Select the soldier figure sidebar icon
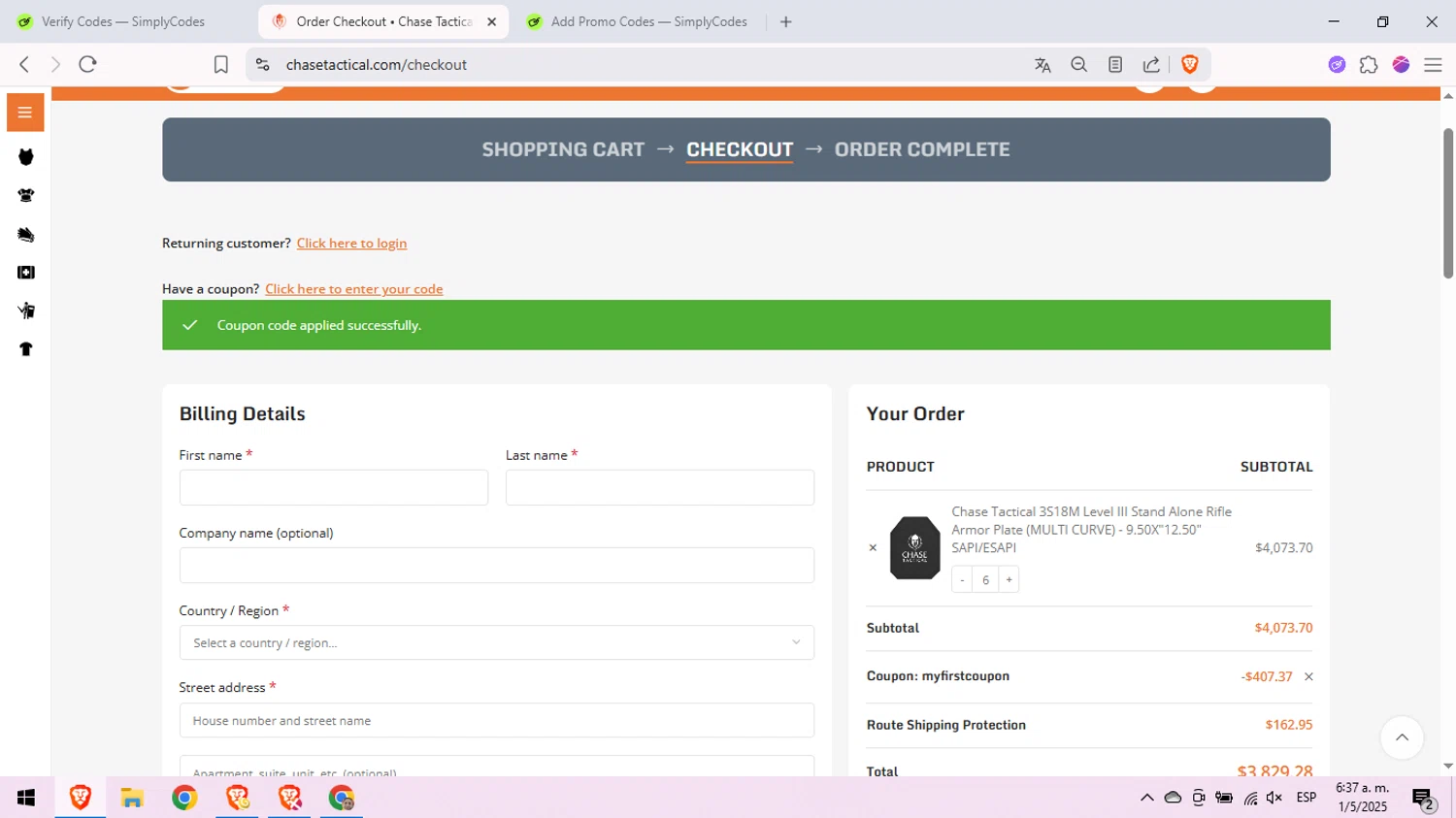The width and height of the screenshot is (1456, 818). coord(26,311)
